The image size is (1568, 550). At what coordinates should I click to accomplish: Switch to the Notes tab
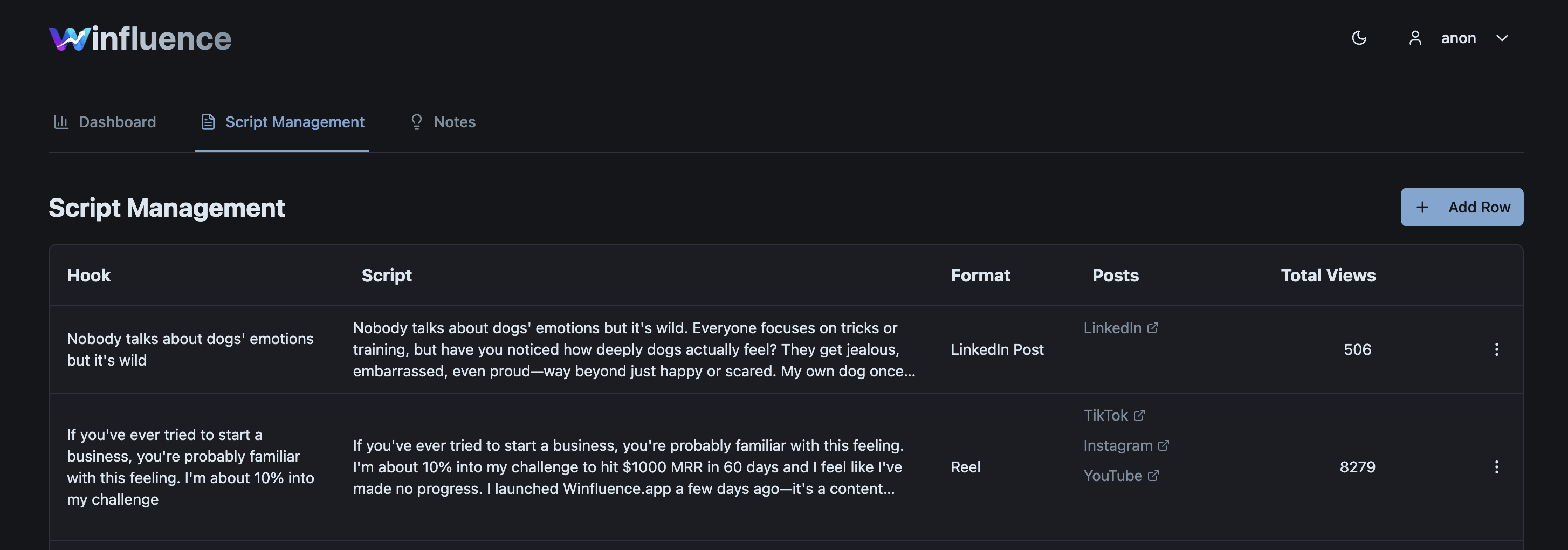pos(443,122)
